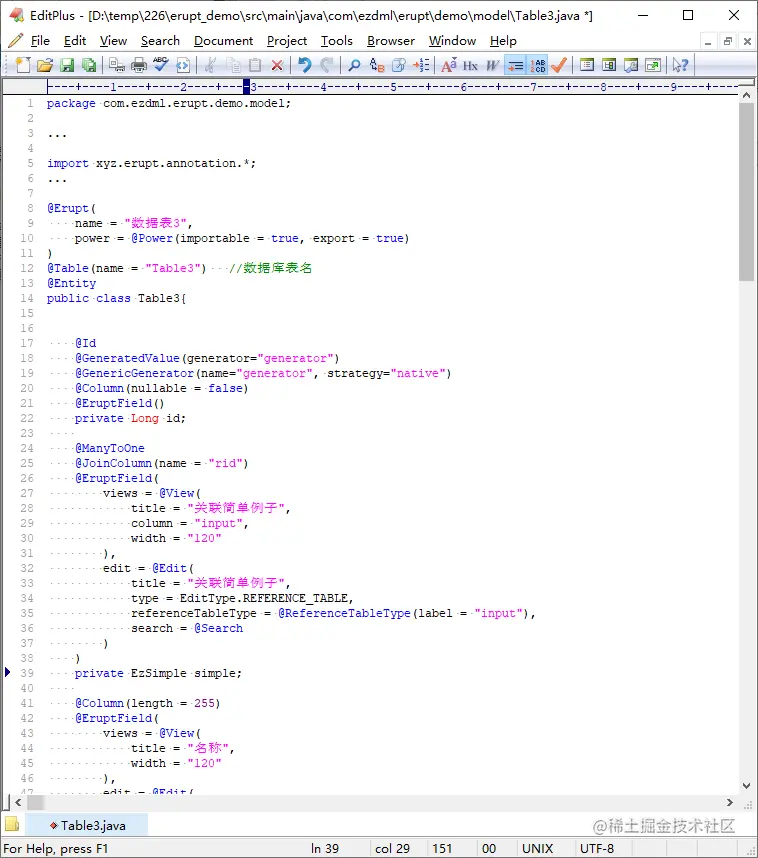758x858 pixels.
Task: Open the Edit menu
Action: coord(75,41)
